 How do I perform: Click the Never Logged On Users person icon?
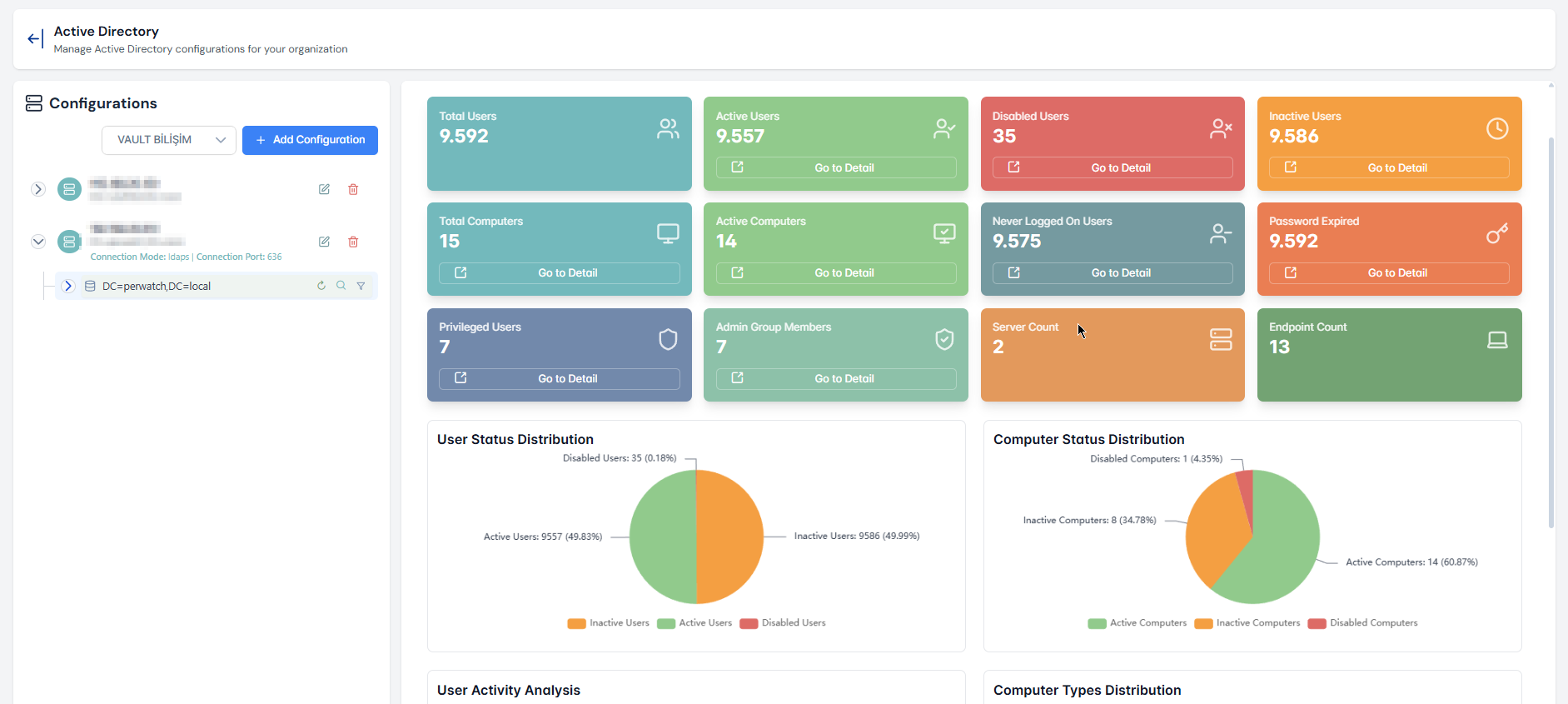[x=1221, y=234]
